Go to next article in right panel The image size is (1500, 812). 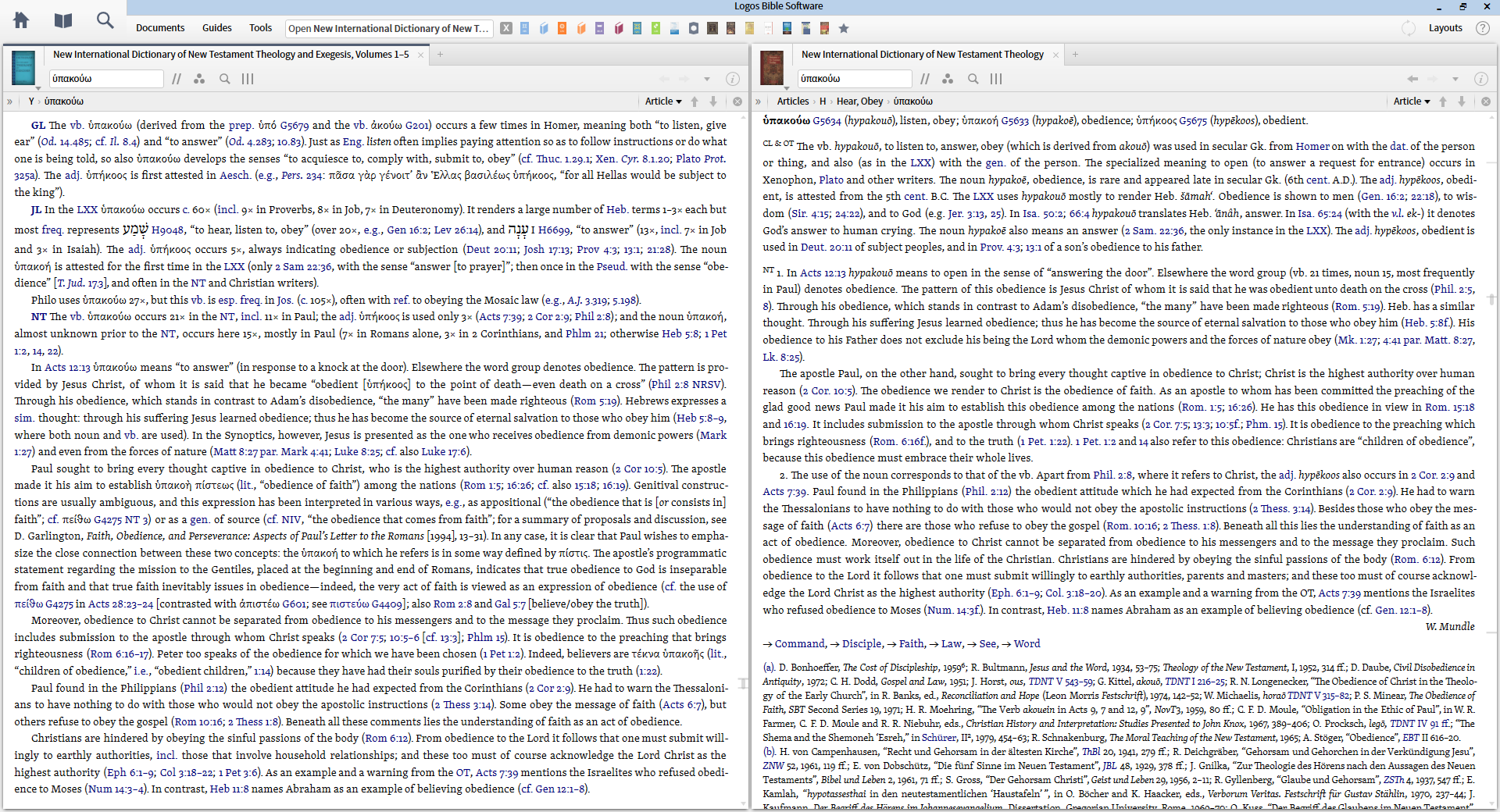click(1462, 101)
